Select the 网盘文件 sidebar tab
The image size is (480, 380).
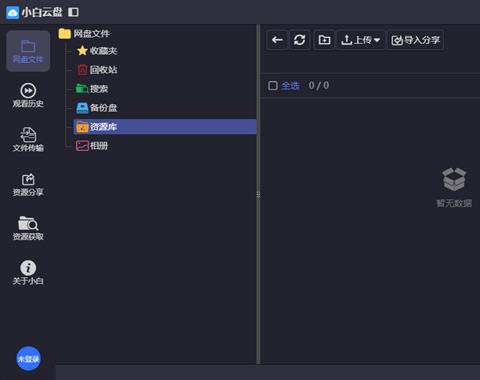[x=28, y=51]
